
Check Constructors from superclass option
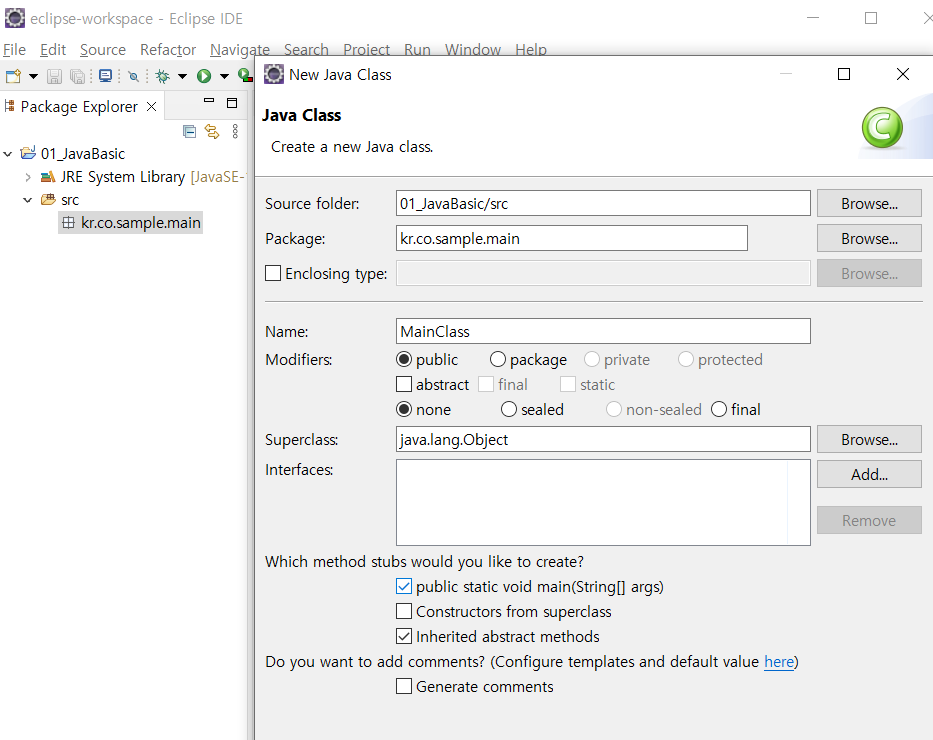click(x=404, y=612)
